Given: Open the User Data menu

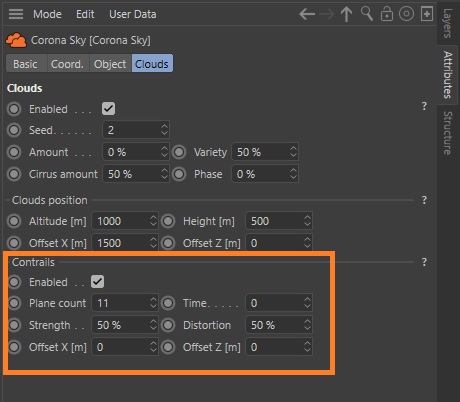Looking at the screenshot, I should point(133,14).
